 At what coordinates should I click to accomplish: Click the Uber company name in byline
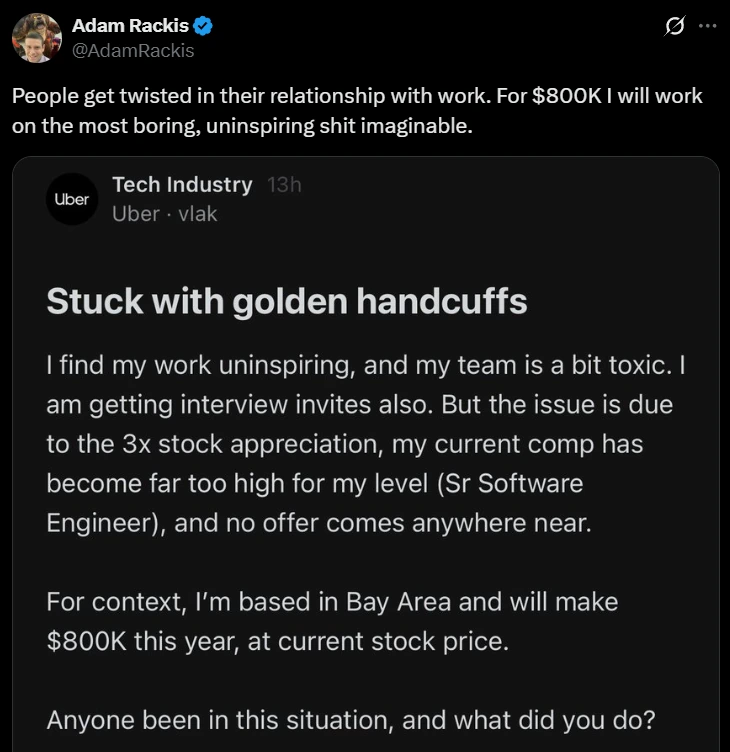pyautogui.click(x=135, y=213)
